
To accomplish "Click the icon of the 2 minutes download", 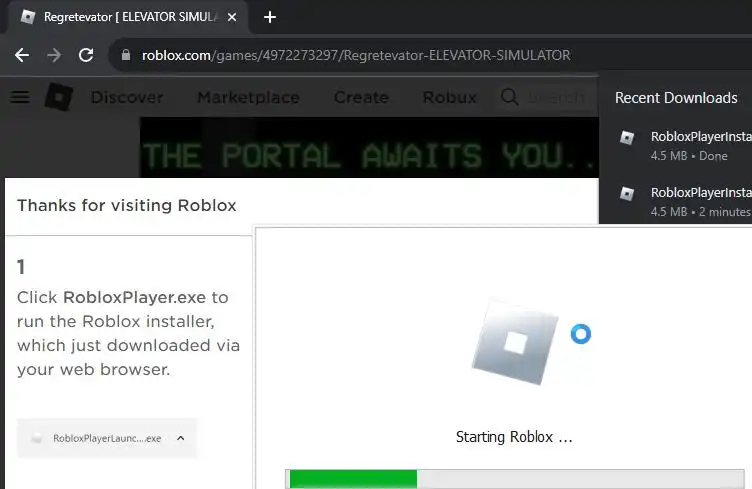I will 627,194.
